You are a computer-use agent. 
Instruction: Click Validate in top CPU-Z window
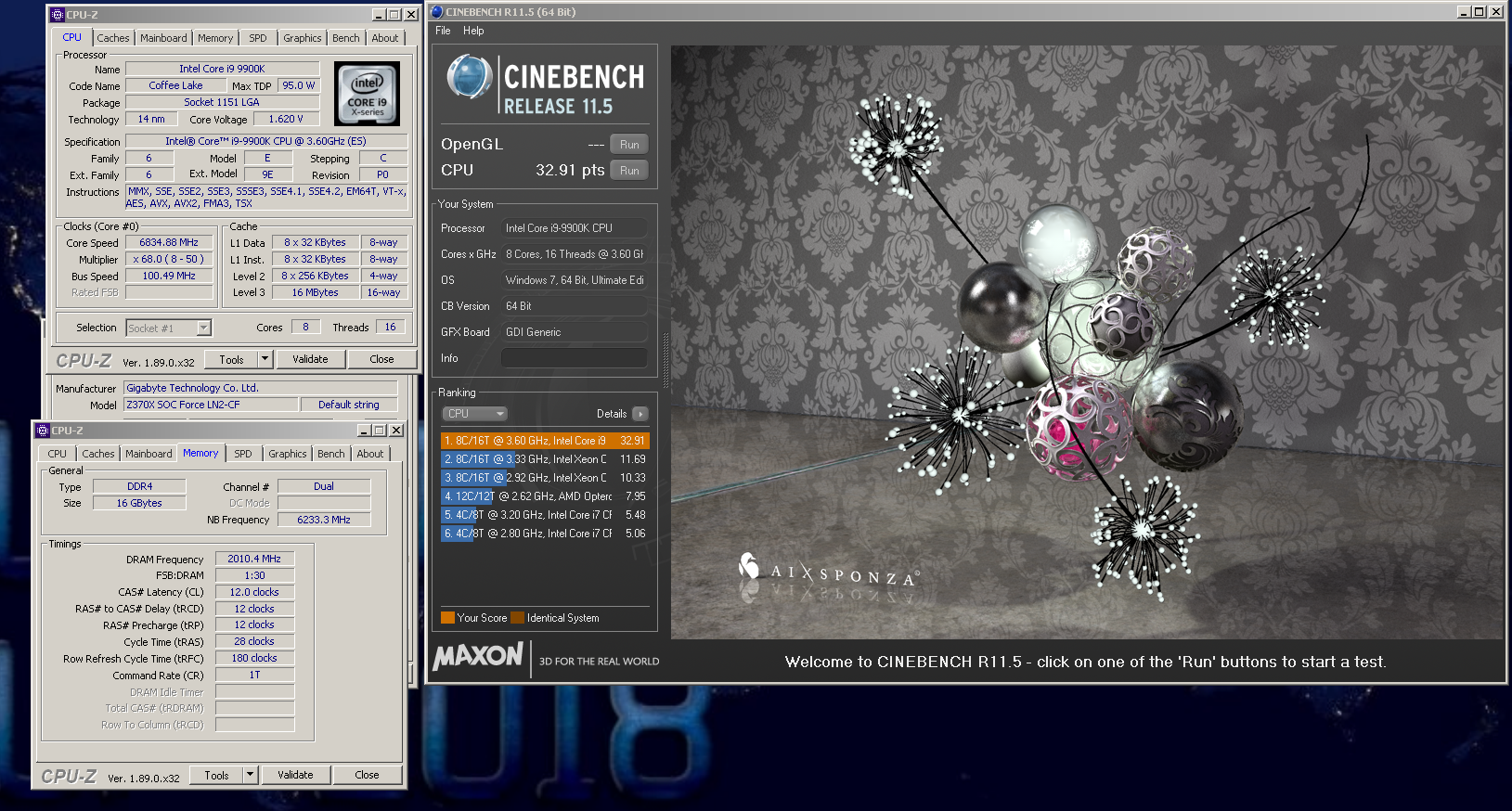pyautogui.click(x=310, y=359)
